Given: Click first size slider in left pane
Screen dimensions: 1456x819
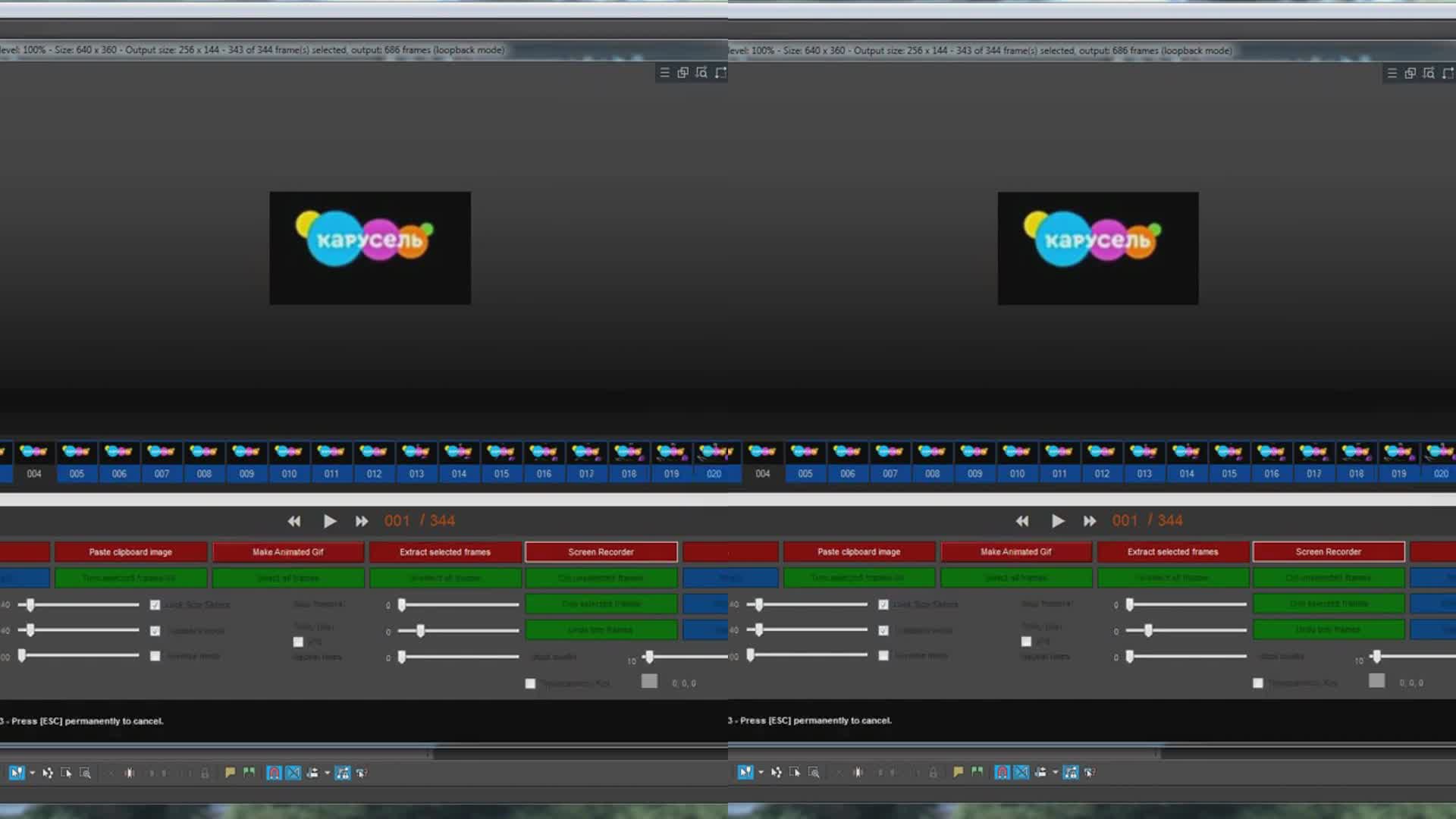Looking at the screenshot, I should (79, 605).
